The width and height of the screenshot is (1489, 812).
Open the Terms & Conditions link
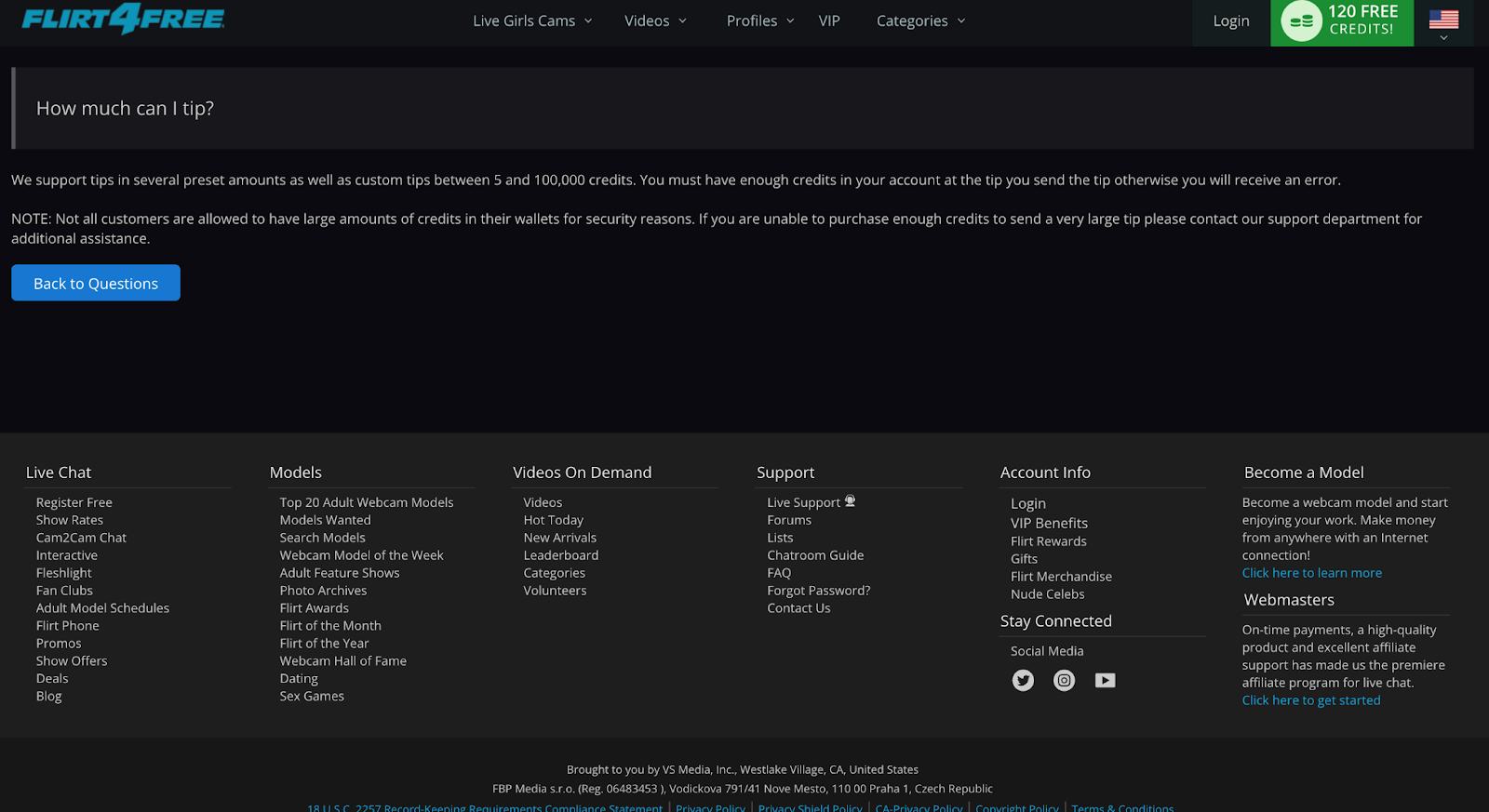tap(1123, 807)
